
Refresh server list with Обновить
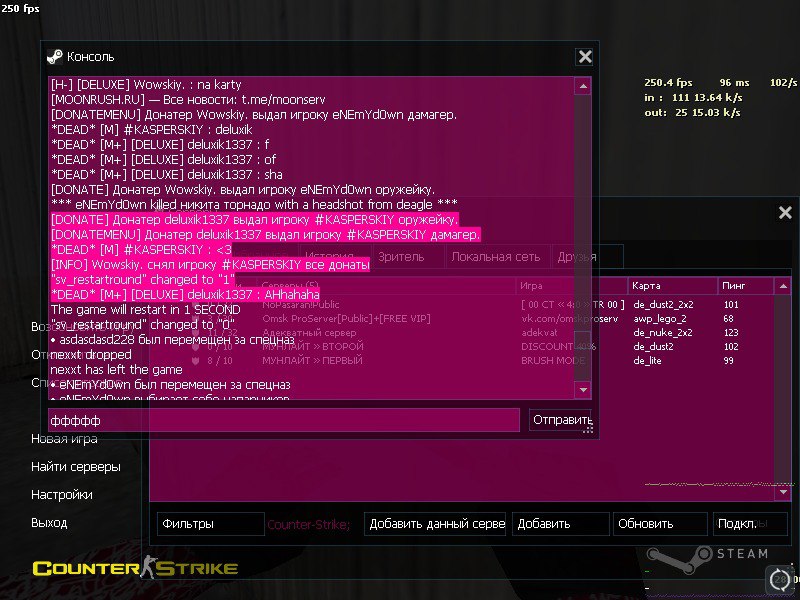tap(660, 524)
